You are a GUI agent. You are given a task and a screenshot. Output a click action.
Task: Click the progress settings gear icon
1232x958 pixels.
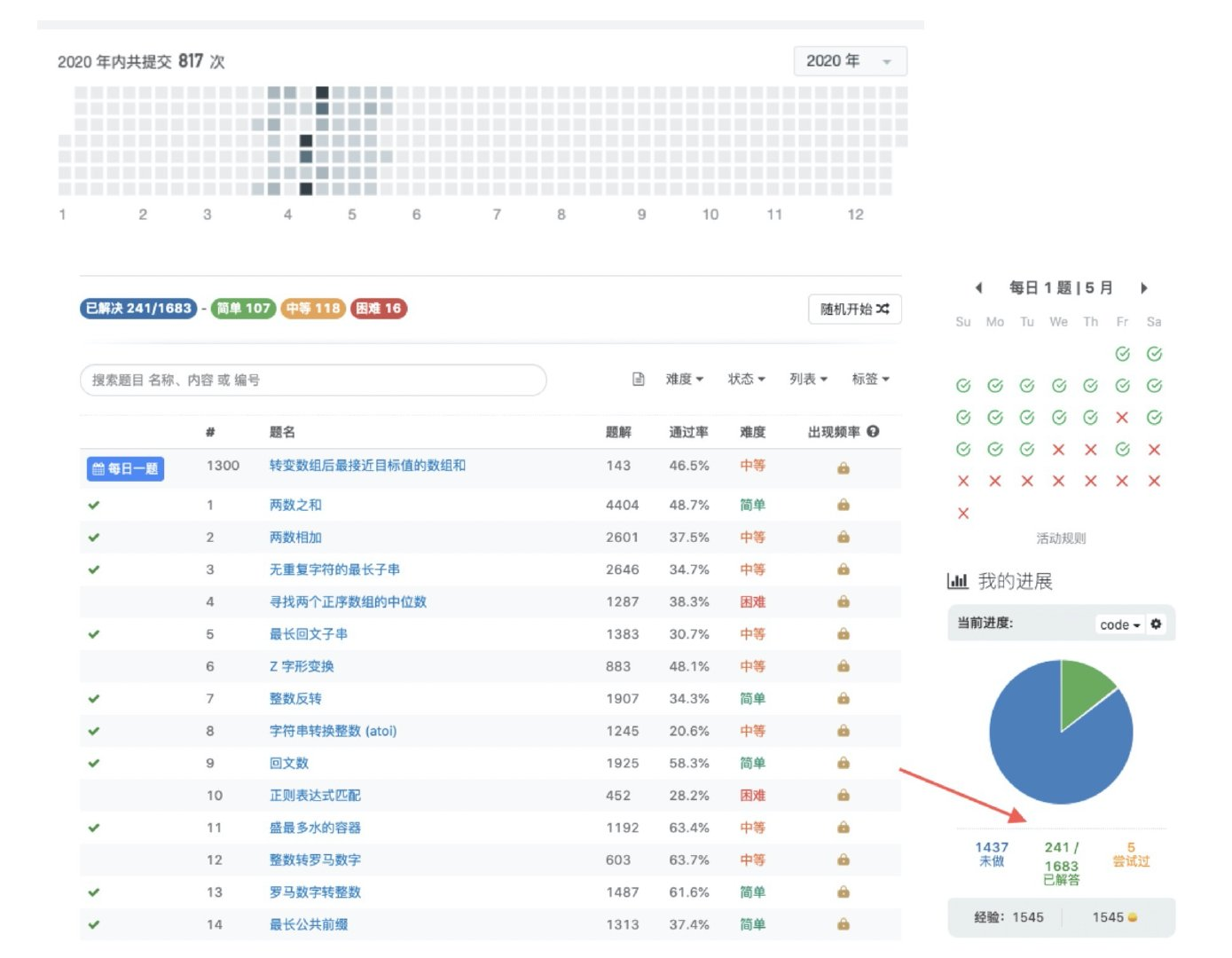[1156, 624]
